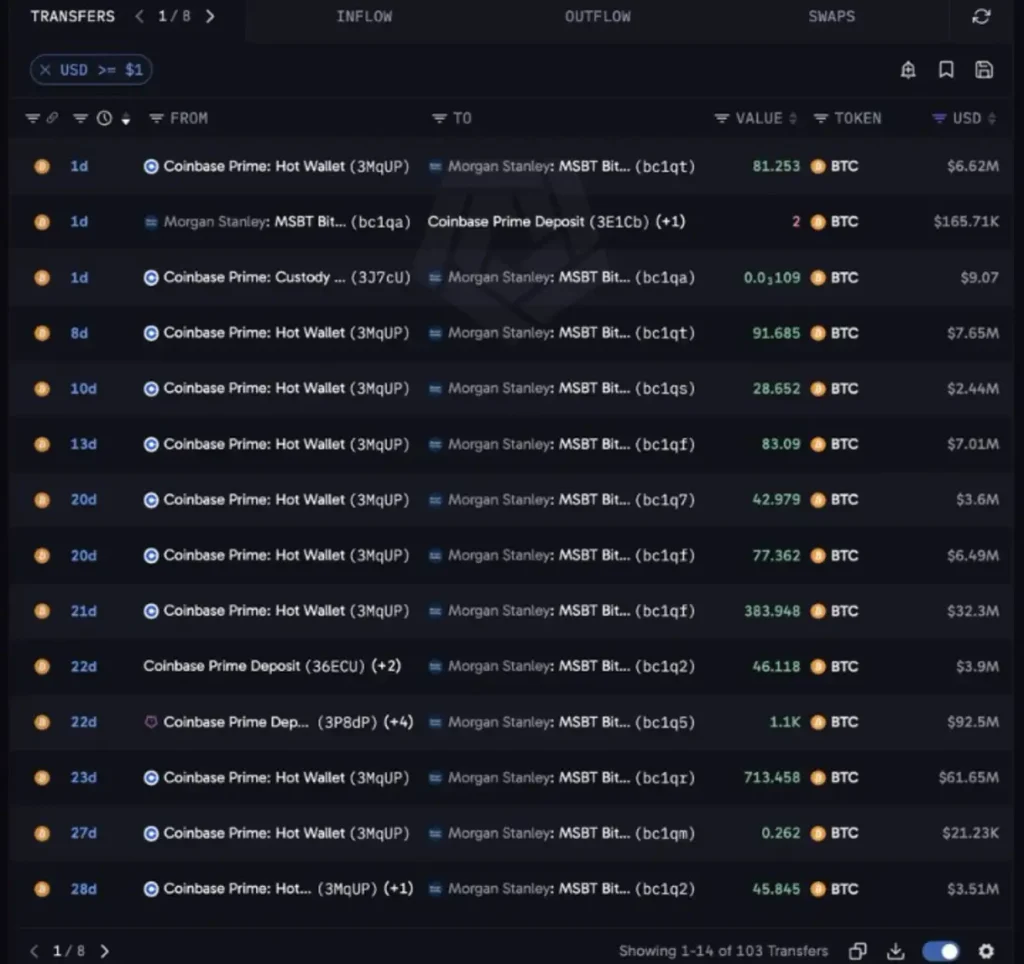This screenshot has height=964, width=1024.
Task: Click BTC token in the $7.01M row
Action: 835,444
